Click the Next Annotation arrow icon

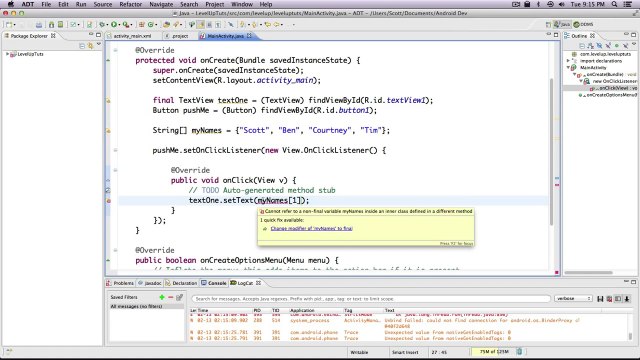point(242,24)
